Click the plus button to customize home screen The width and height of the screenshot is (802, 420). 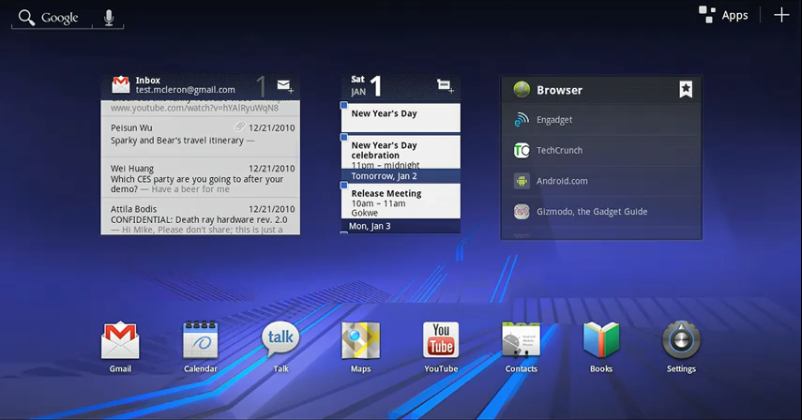pos(781,15)
